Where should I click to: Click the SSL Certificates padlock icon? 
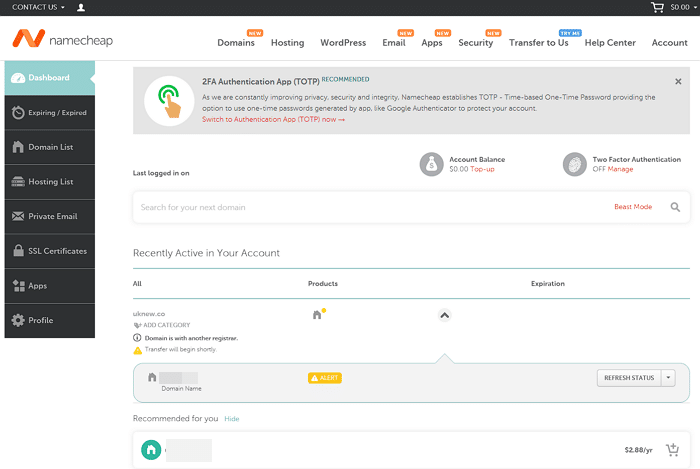click(x=18, y=250)
